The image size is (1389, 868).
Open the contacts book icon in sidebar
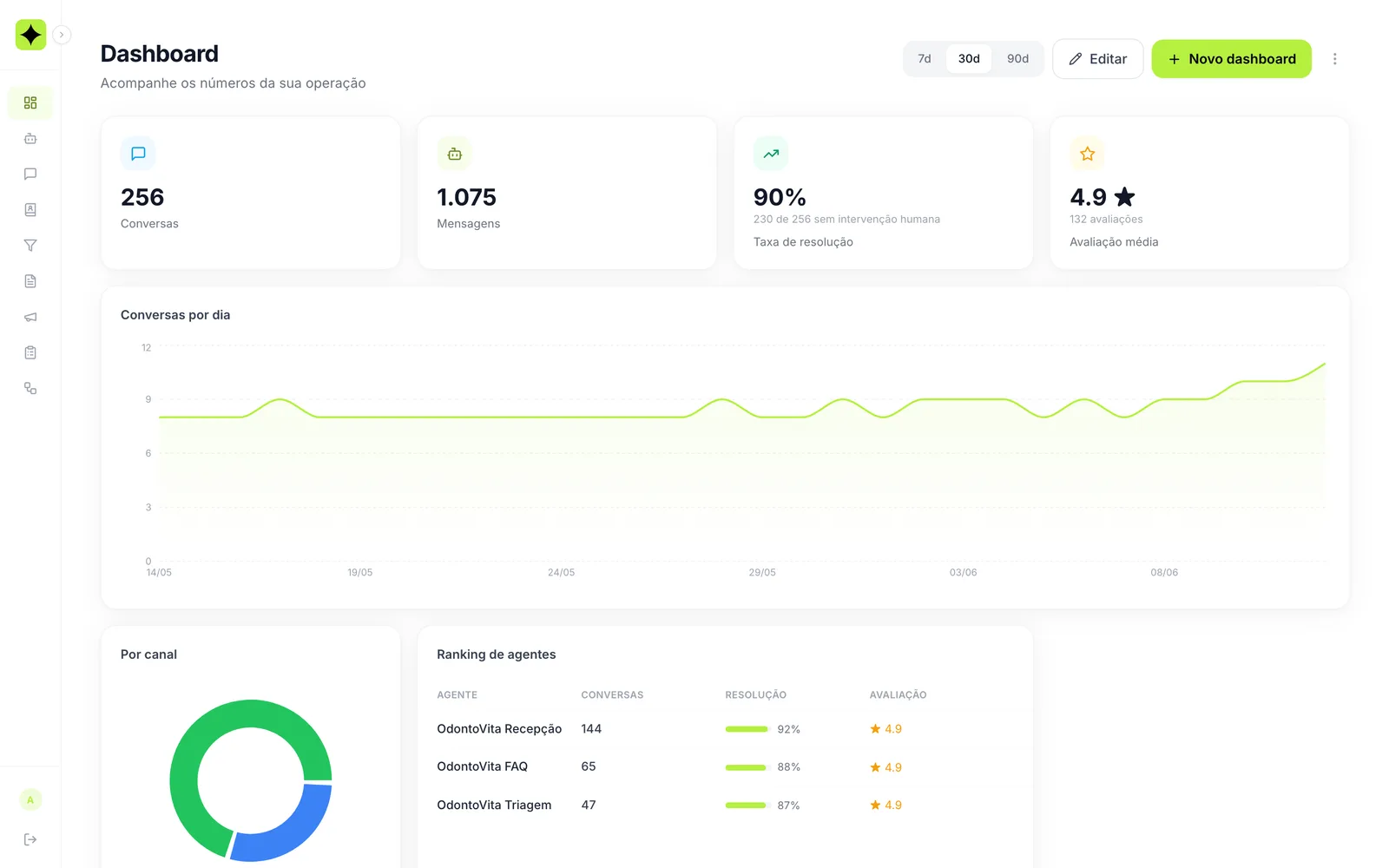(30, 210)
